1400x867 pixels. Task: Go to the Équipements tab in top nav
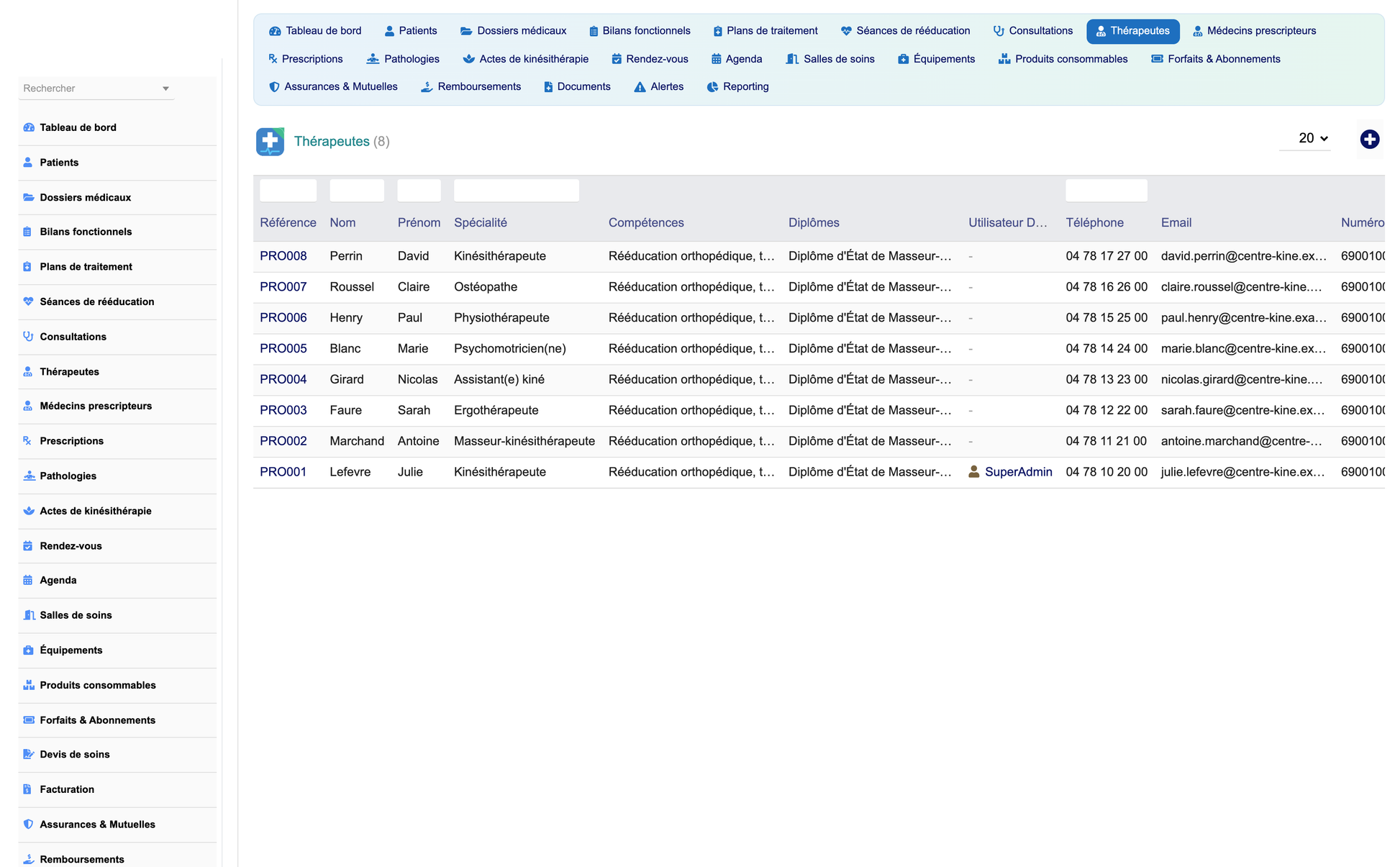[x=936, y=59]
